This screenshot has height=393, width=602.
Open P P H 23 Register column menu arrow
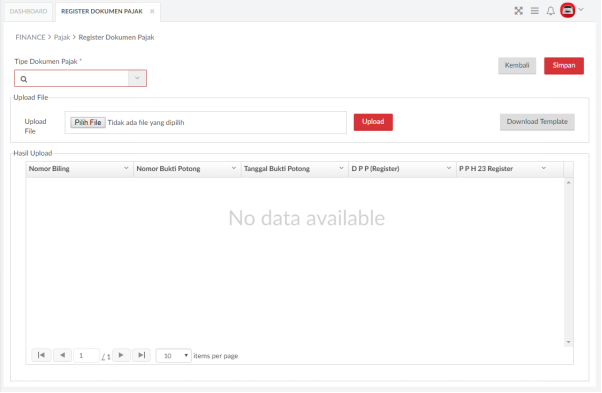point(544,168)
